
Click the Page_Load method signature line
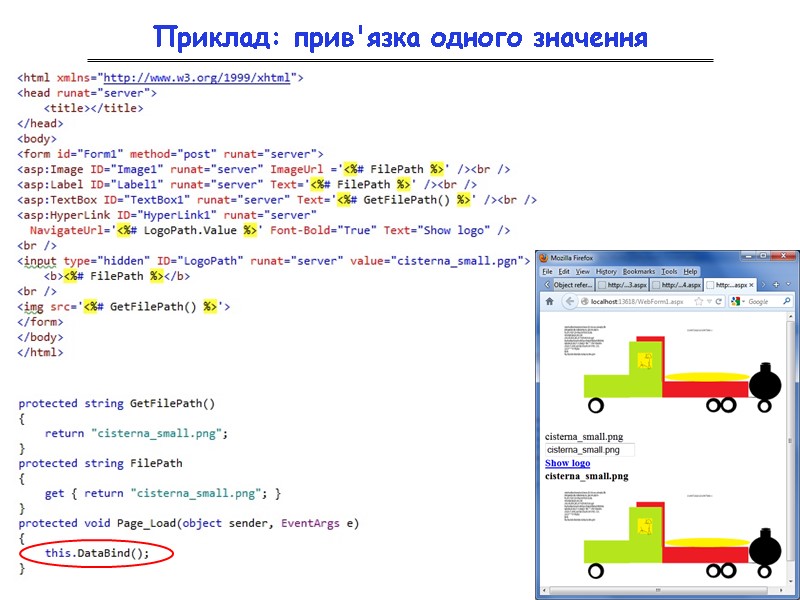(189, 523)
